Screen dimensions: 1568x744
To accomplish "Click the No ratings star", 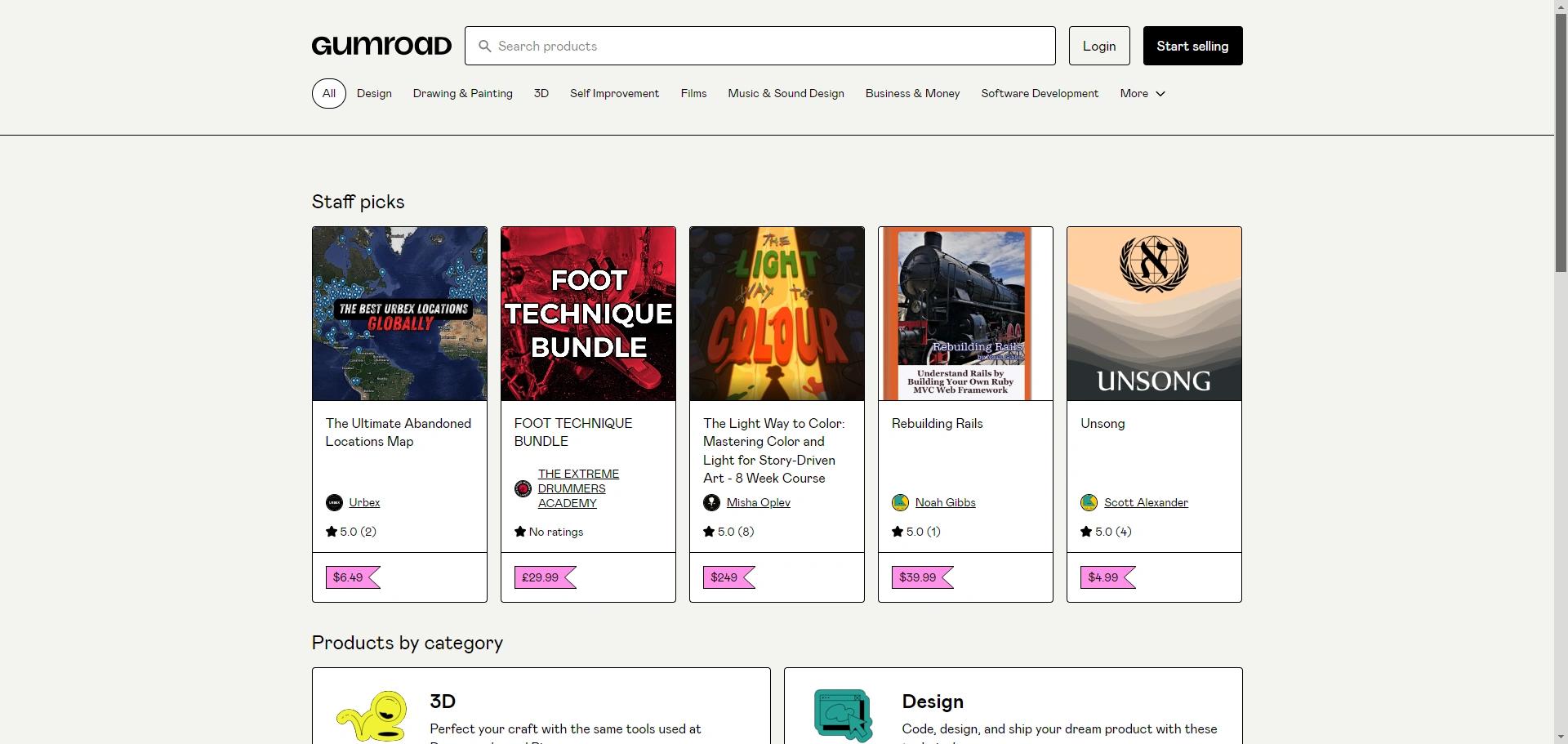I will pos(520,532).
